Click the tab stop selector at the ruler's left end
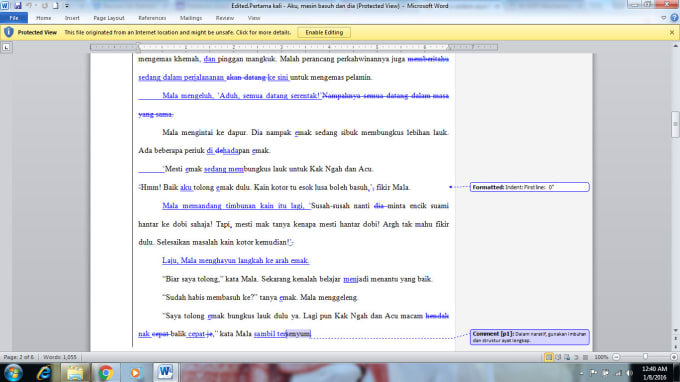680x382 pixels. point(6,47)
